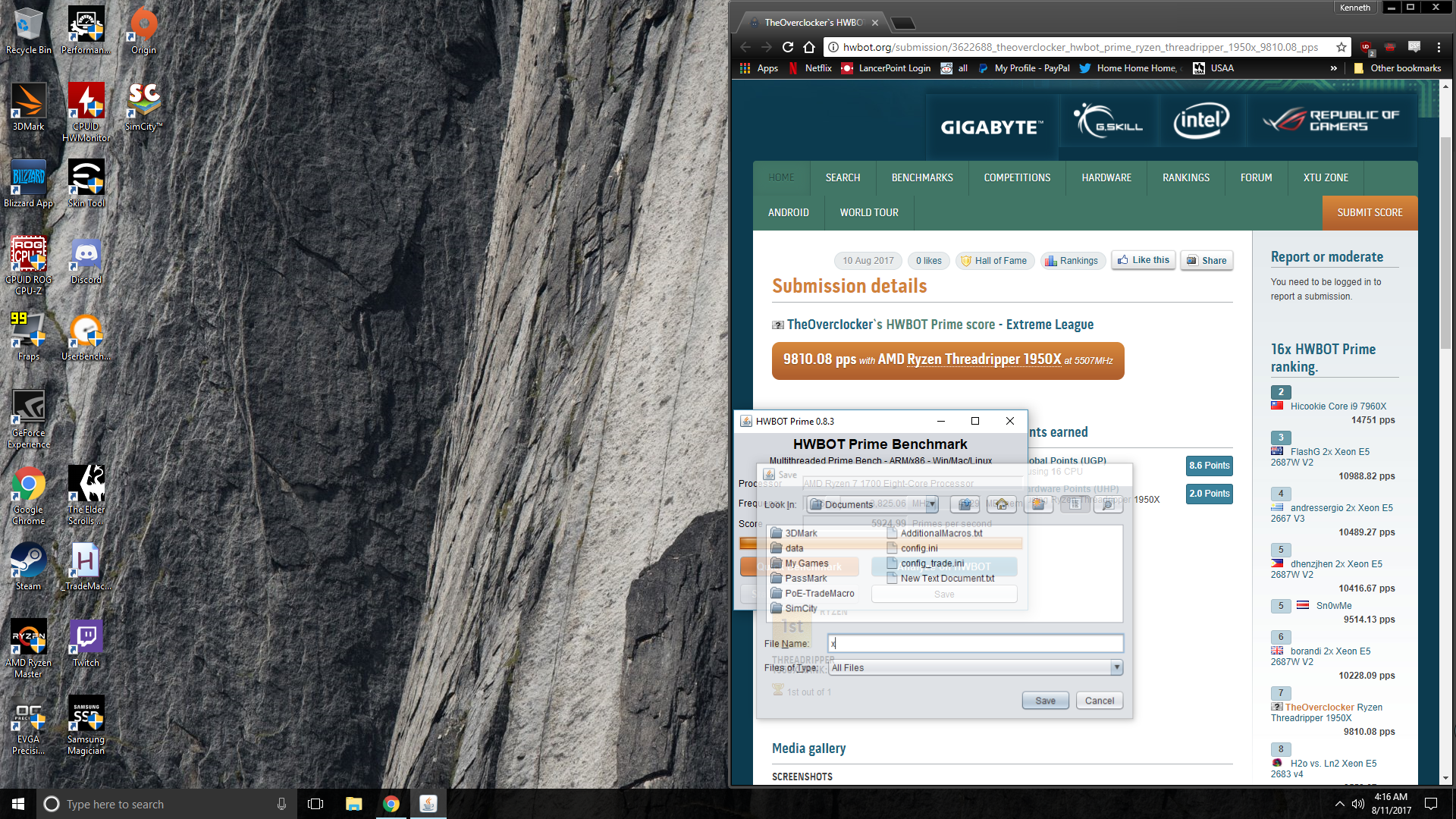Screen dimensions: 1456x819
Task: Click Save button in the Save dialog
Action: coord(1045,701)
